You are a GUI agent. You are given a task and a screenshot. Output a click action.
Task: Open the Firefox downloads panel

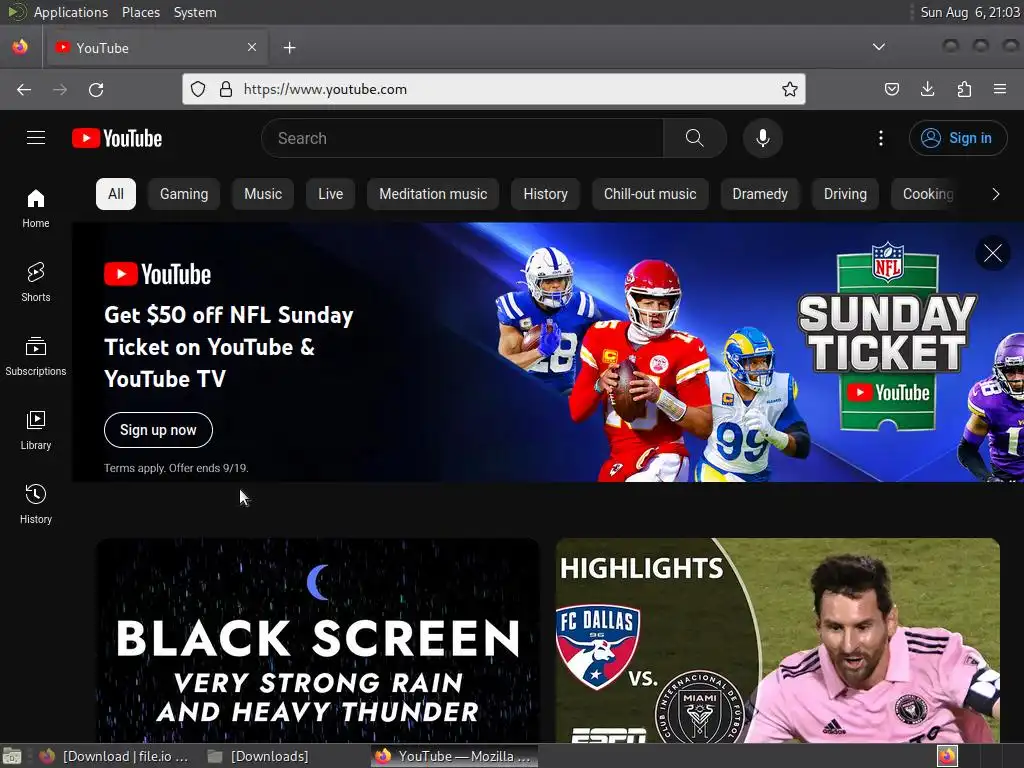point(927,89)
